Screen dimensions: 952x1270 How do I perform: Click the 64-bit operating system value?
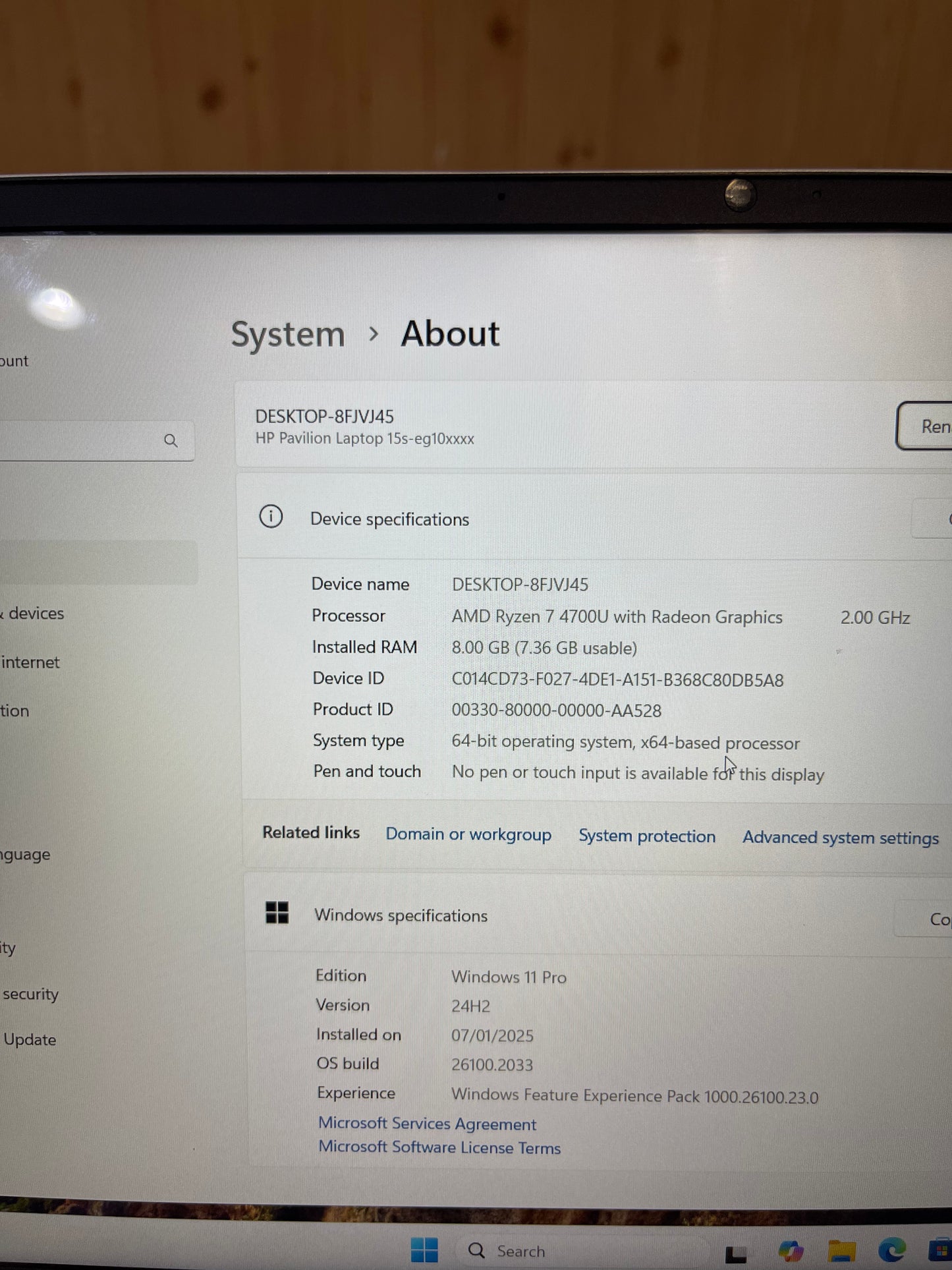tap(625, 743)
